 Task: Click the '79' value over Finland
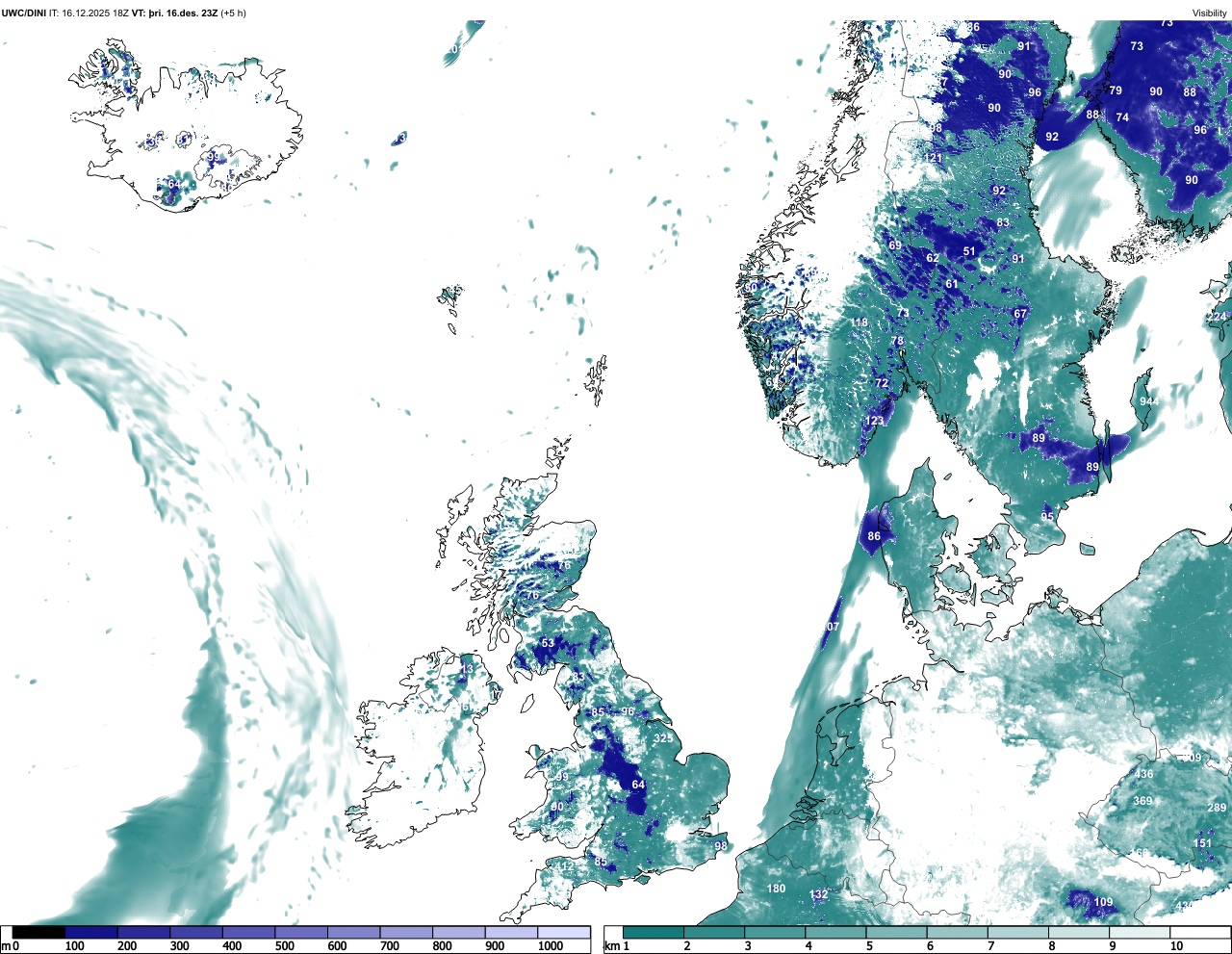(1116, 90)
